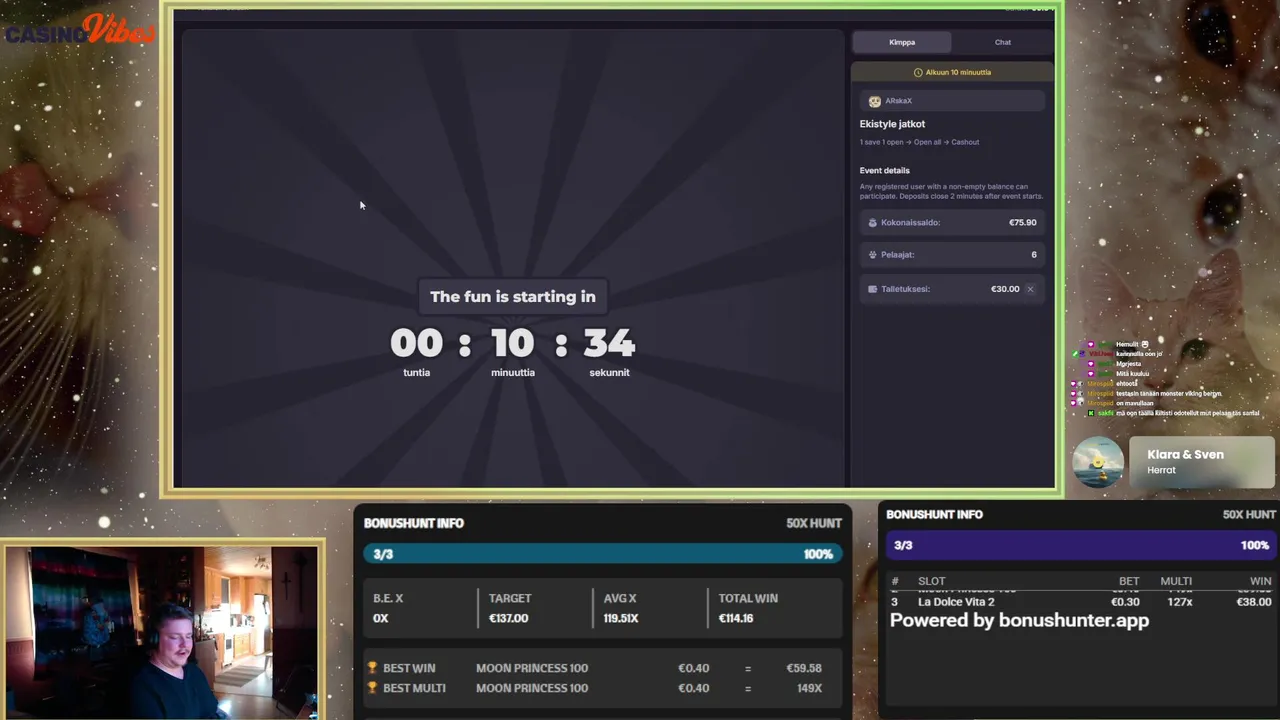Remove the €30.00 deposit with the X
This screenshot has height=720, width=1280.
(x=1030, y=289)
